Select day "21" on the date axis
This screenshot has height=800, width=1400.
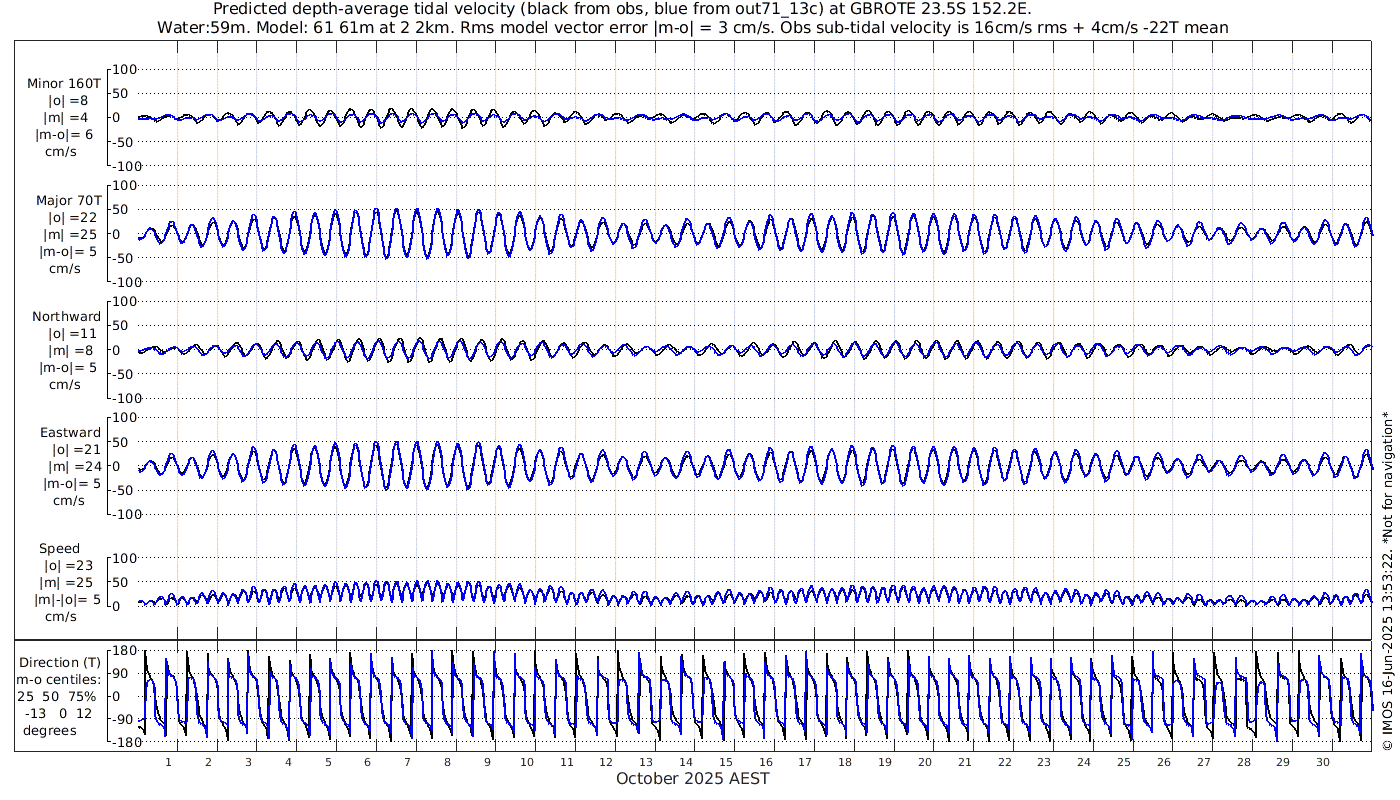[x=964, y=762]
